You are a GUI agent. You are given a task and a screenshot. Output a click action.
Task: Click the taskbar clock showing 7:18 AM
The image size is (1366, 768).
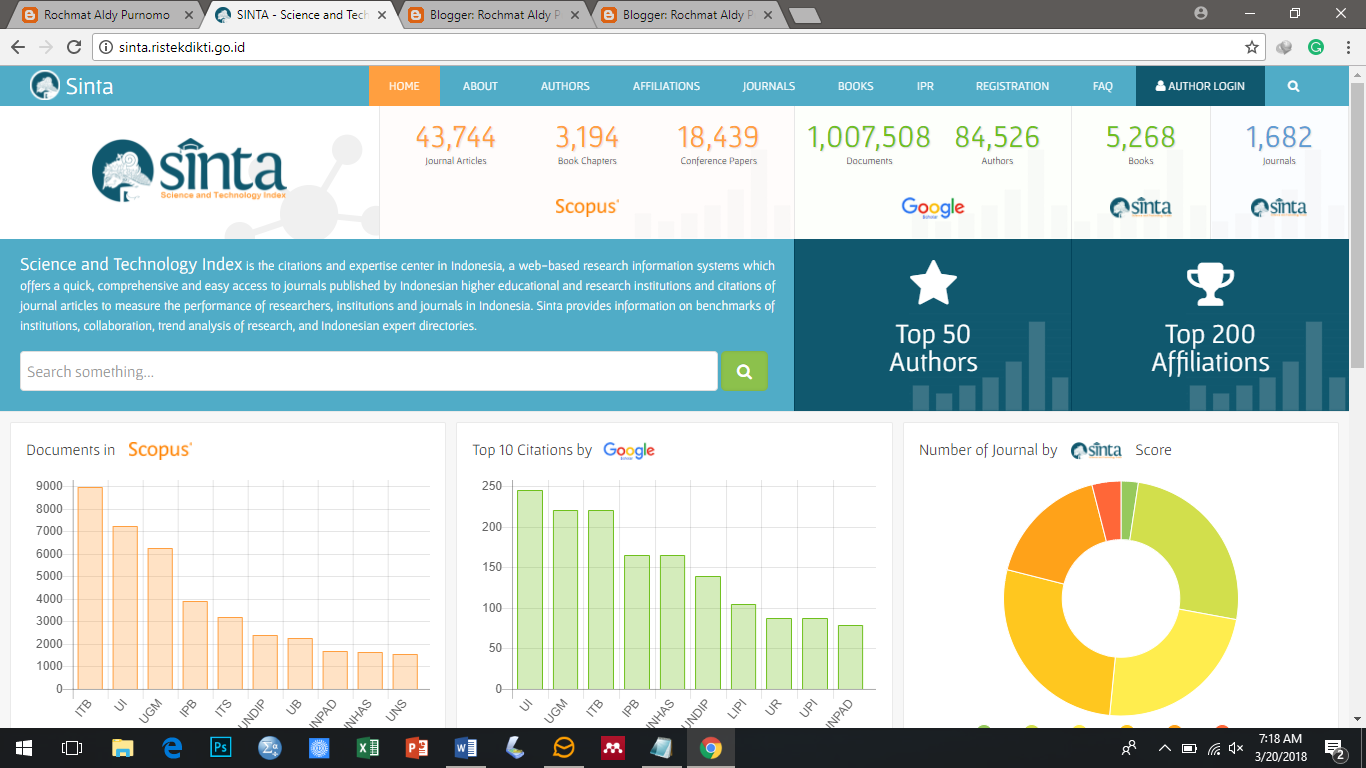point(1281,747)
